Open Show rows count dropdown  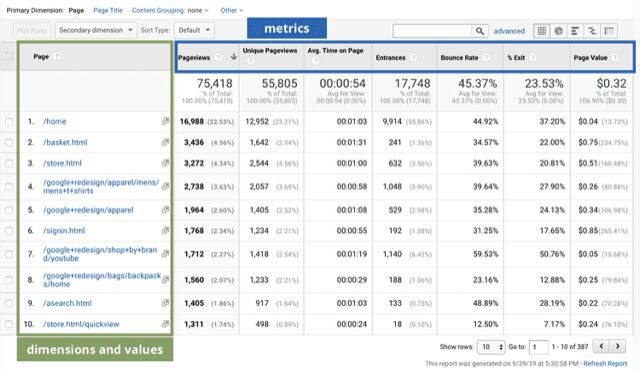[491, 347]
